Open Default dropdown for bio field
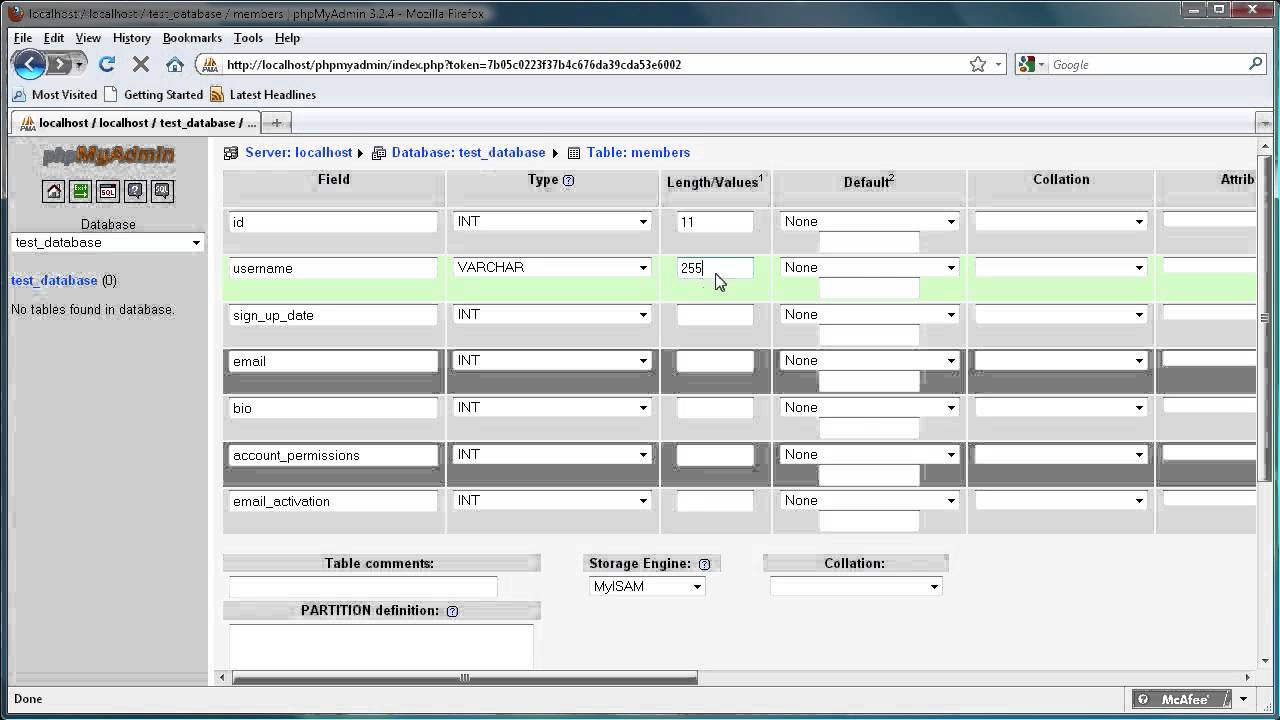The width and height of the screenshot is (1280, 720). [x=869, y=408]
